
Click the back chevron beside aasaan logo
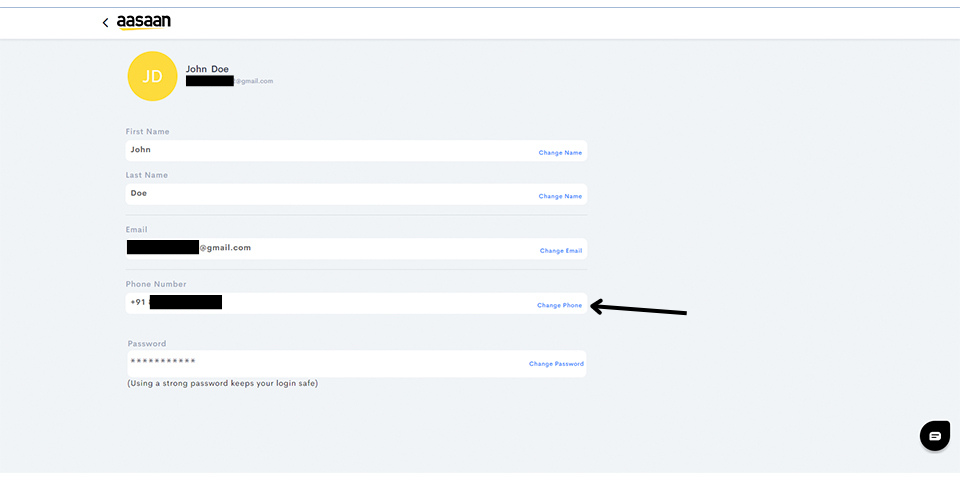point(105,22)
